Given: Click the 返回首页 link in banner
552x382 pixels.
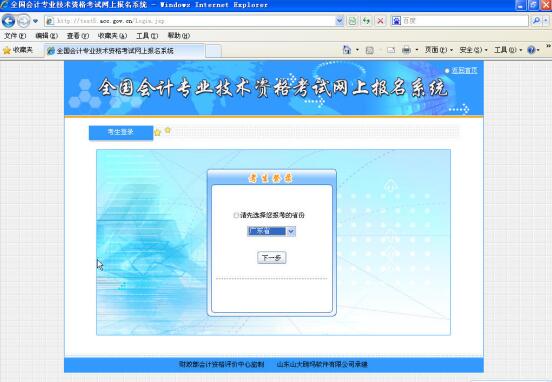Looking at the screenshot, I should click(464, 70).
